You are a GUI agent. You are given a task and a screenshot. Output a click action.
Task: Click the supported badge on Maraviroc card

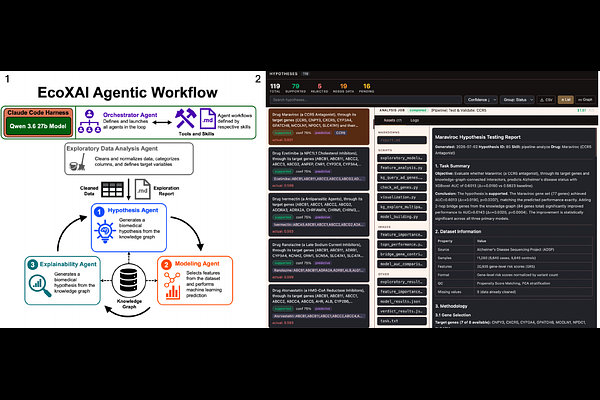283,133
